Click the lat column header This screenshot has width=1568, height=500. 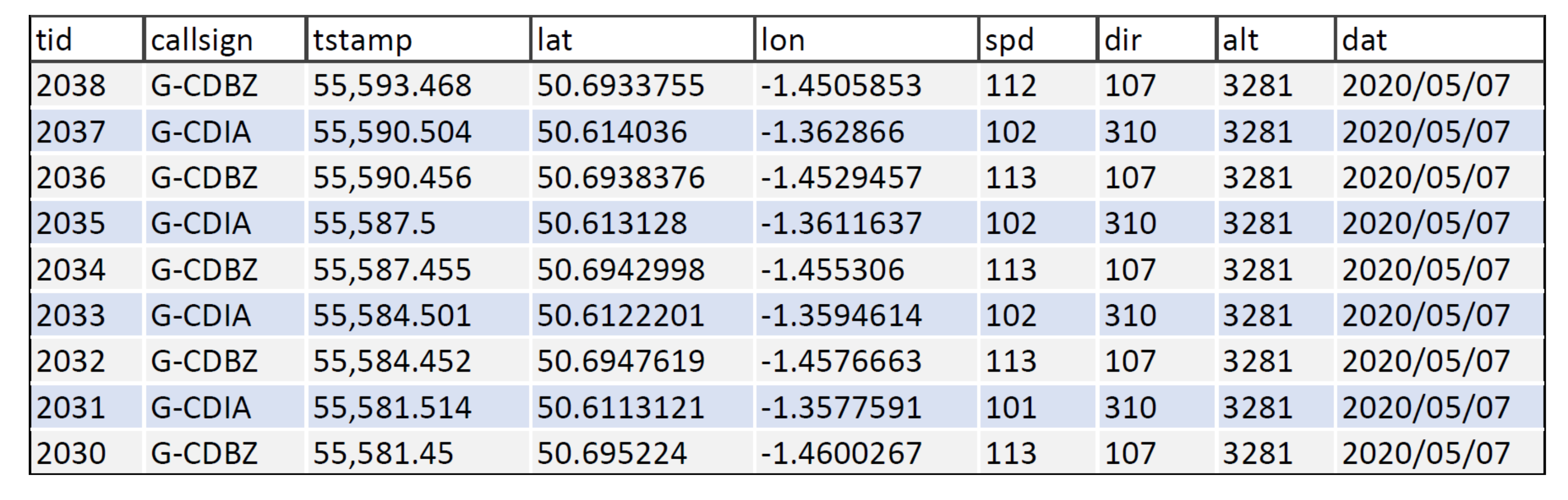point(643,39)
